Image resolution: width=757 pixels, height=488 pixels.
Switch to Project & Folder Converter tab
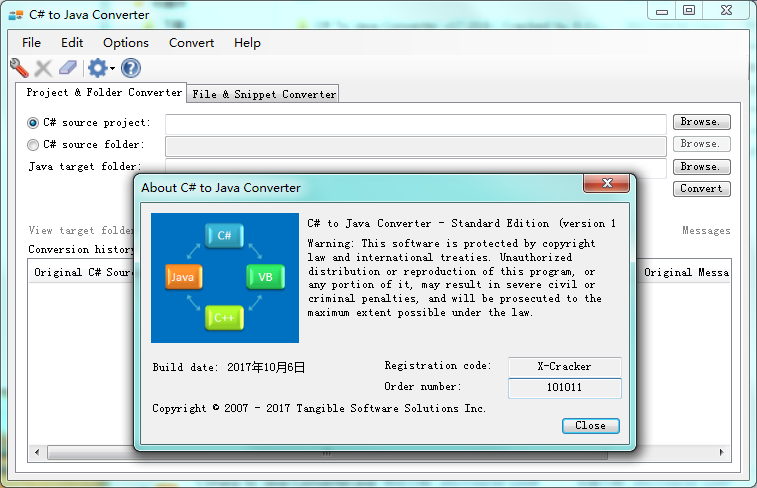point(101,92)
